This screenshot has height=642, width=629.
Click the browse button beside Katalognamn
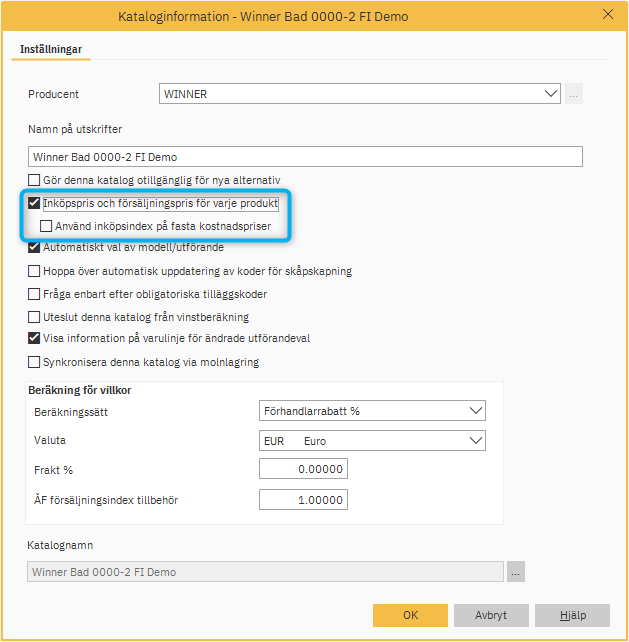pyautogui.click(x=515, y=572)
